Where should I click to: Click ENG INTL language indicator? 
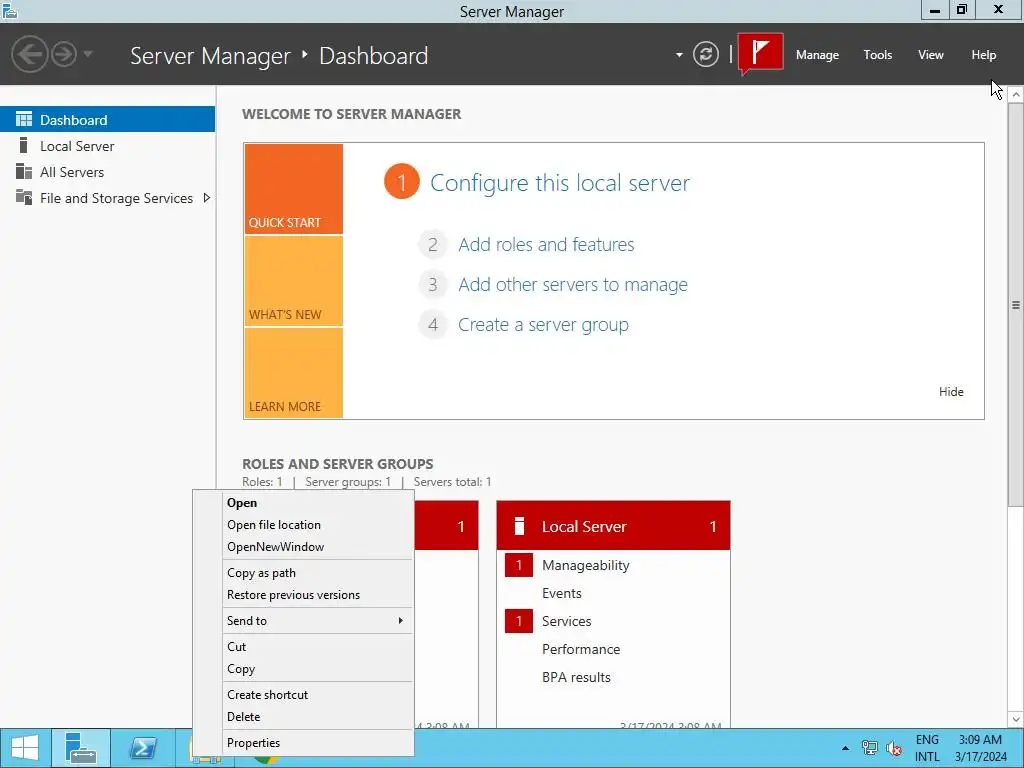[927, 748]
